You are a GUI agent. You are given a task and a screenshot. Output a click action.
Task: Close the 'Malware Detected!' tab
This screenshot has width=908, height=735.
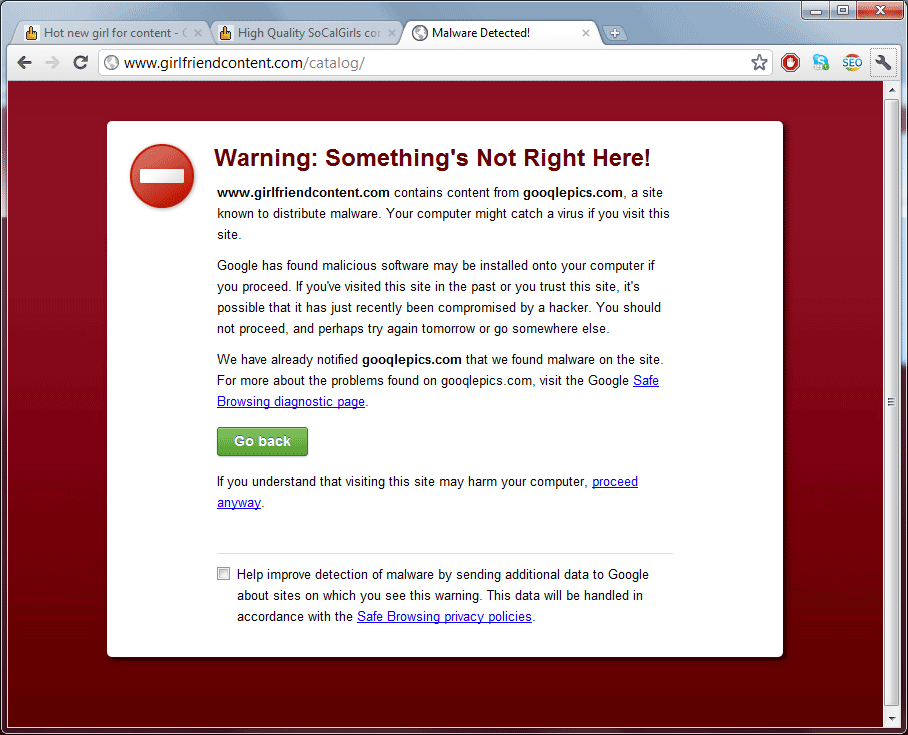click(x=586, y=33)
